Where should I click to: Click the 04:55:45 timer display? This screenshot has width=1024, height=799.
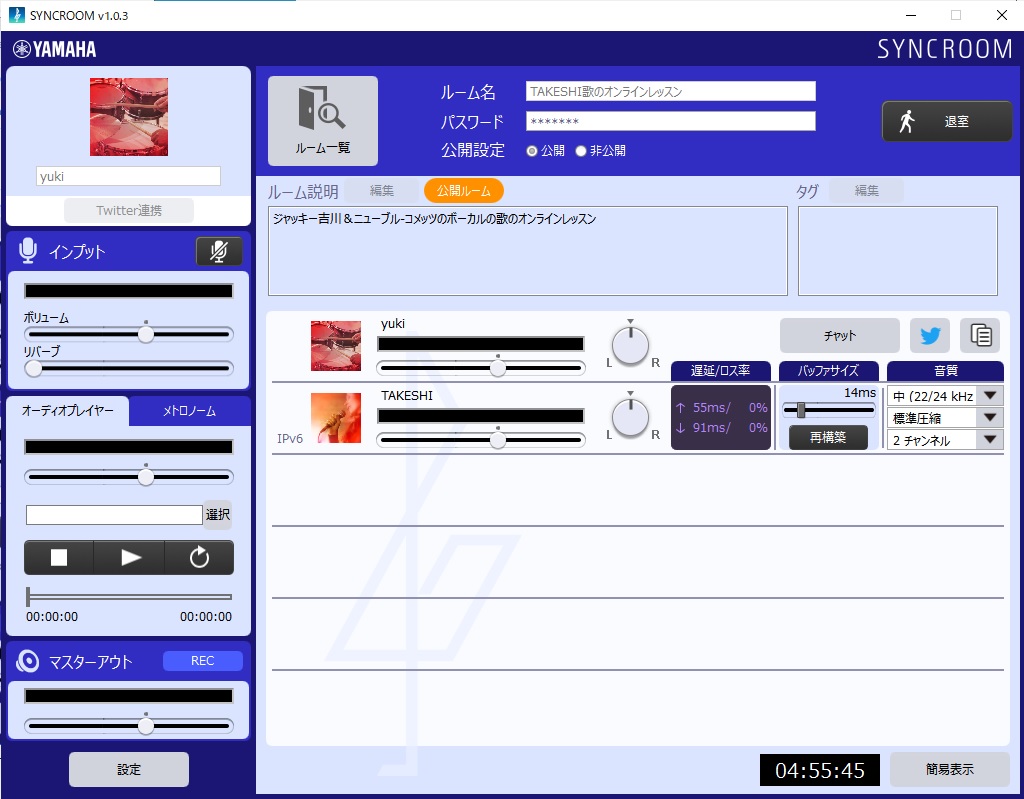820,770
